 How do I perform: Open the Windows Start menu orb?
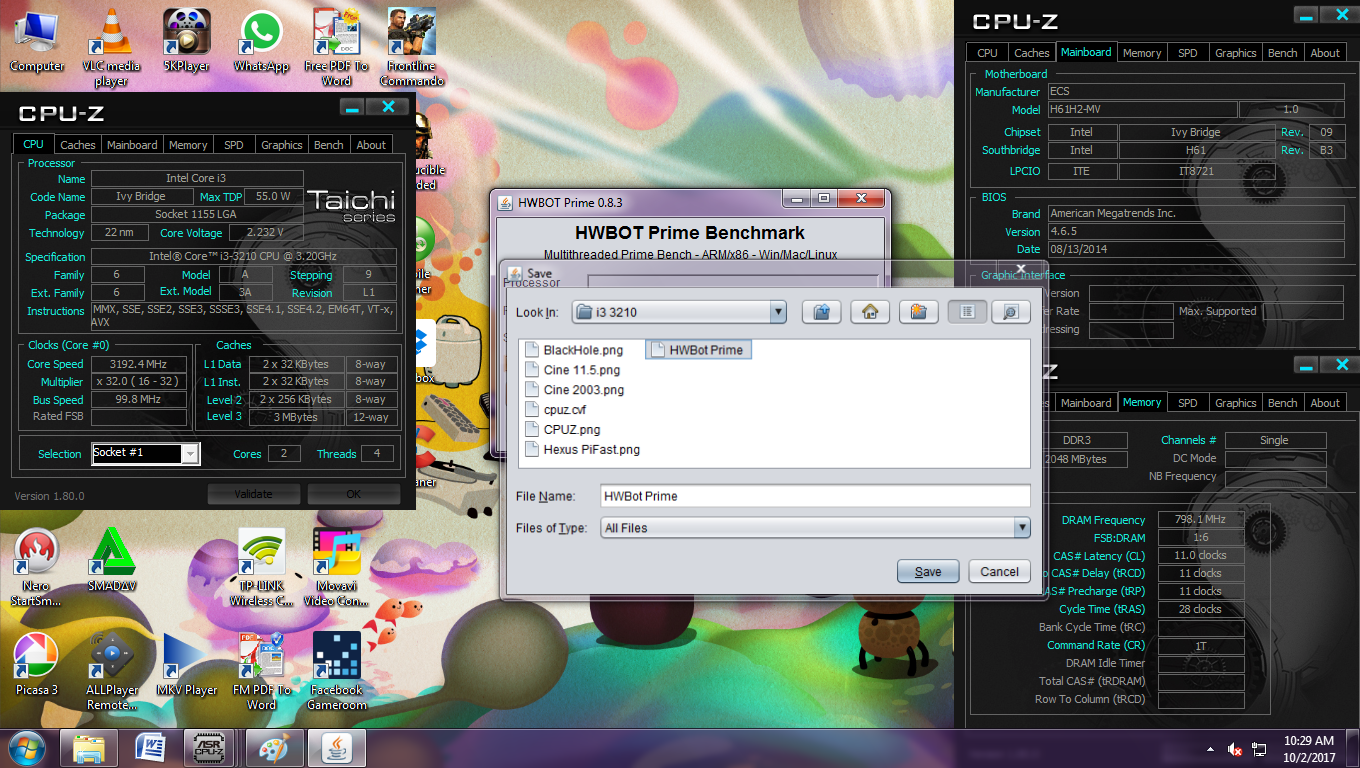click(x=27, y=748)
